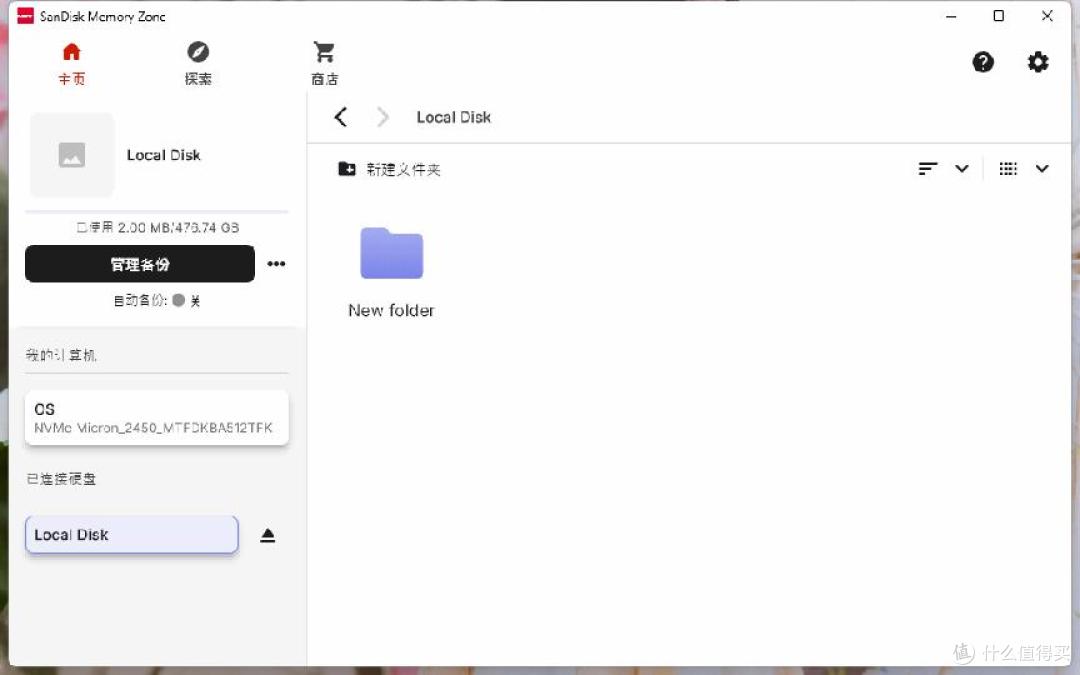Select the New folder icon
Viewport: 1080px width, 675px height.
(x=391, y=253)
